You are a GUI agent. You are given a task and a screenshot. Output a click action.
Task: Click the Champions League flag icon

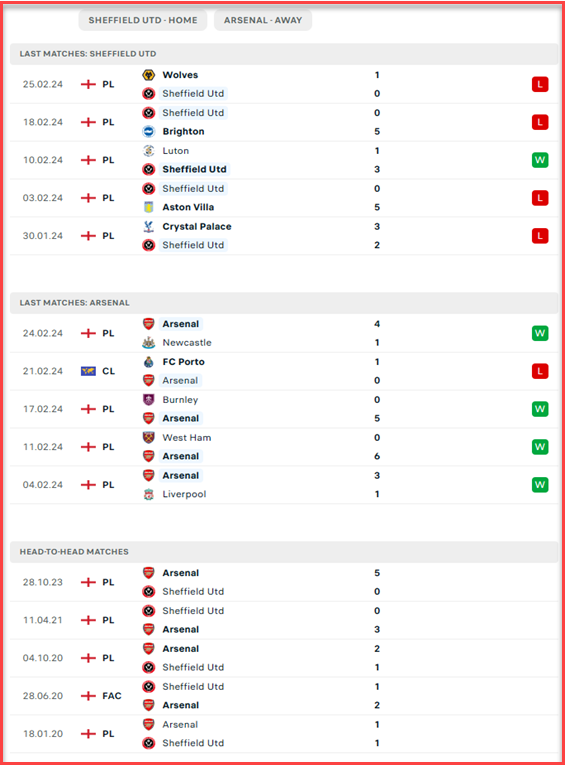coord(88,371)
